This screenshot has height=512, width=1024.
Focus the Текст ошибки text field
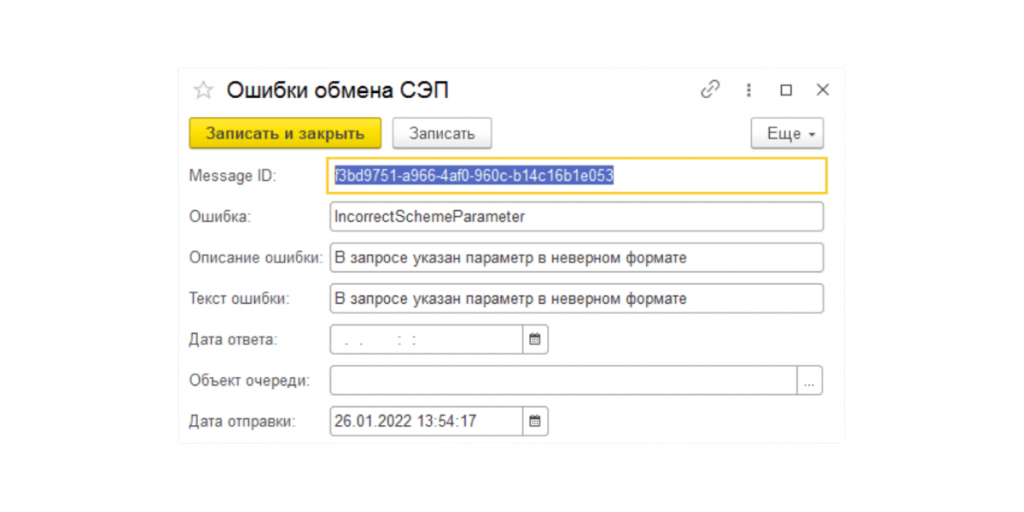click(x=576, y=299)
